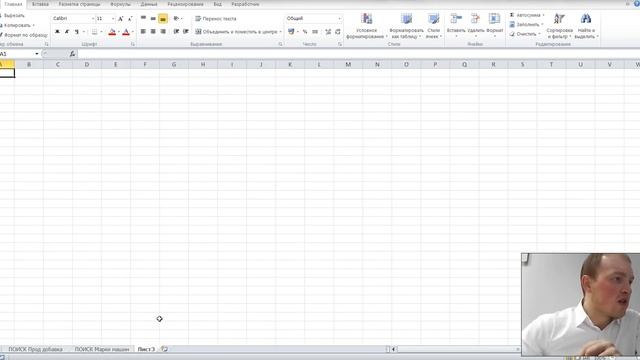Screen dimensions: 640x360
Task: Switch to the Разметка страницы tab
Action: pyautogui.click(x=79, y=4)
